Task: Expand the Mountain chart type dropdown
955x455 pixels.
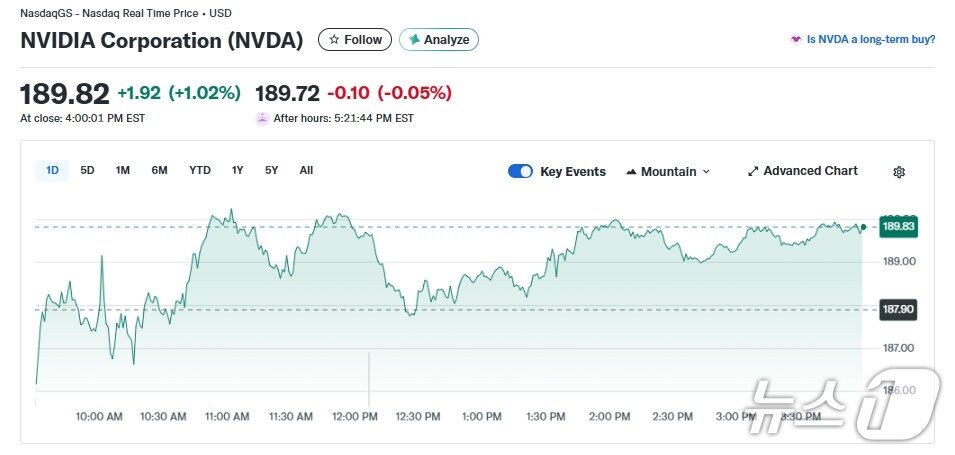Action: point(706,172)
